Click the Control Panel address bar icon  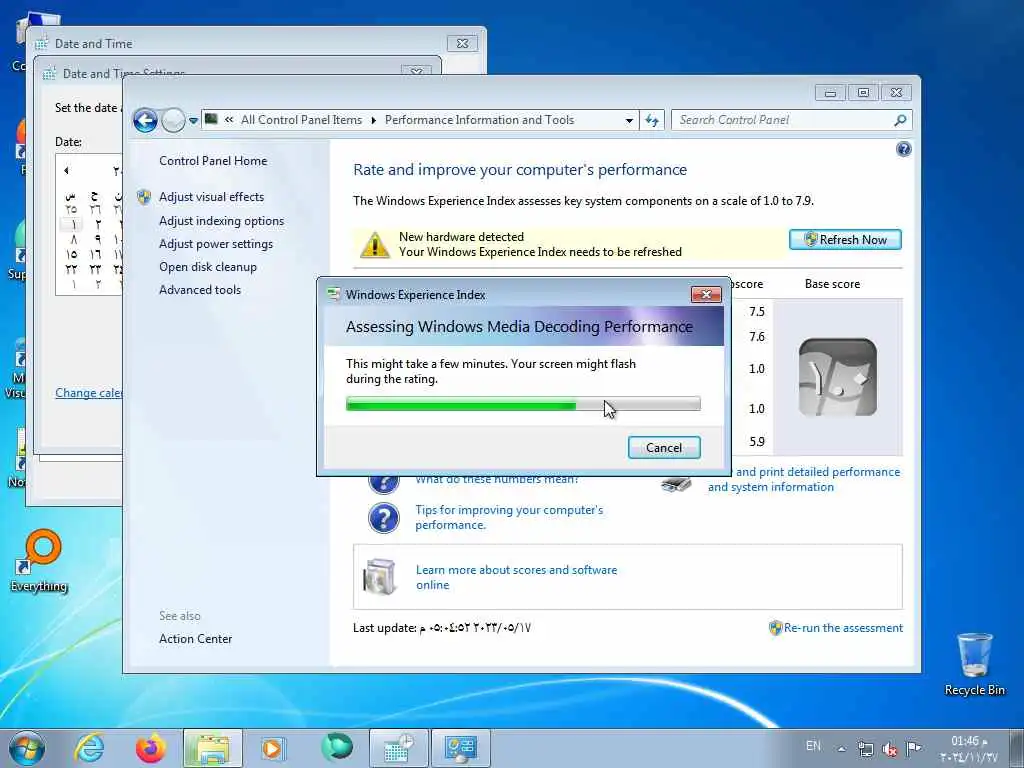211,119
